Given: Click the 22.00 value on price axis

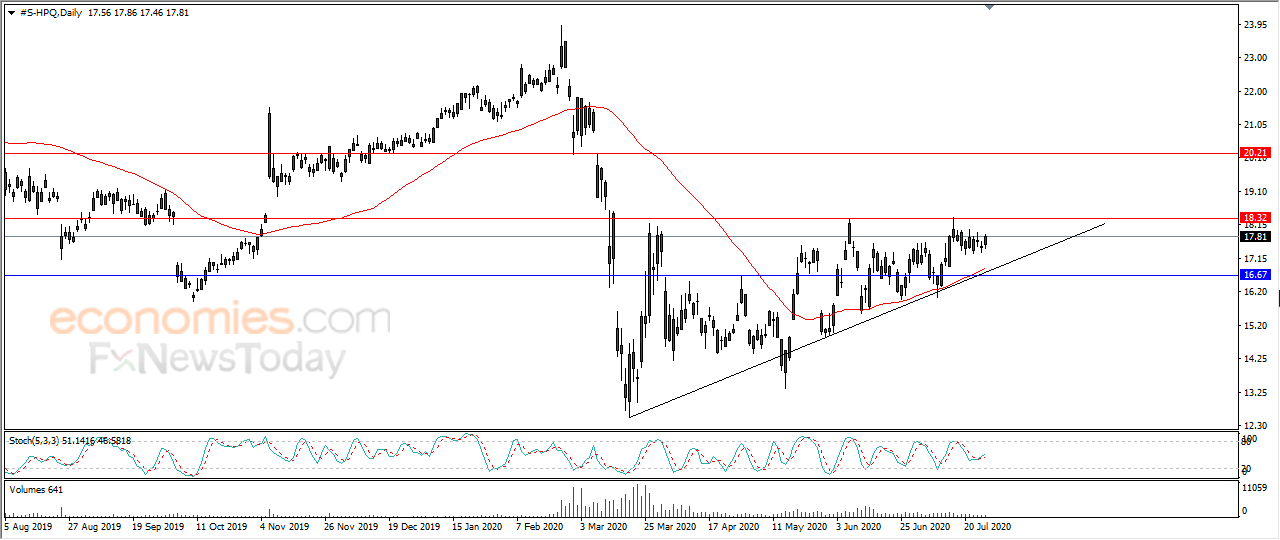Looking at the screenshot, I should pyautogui.click(x=1255, y=92).
